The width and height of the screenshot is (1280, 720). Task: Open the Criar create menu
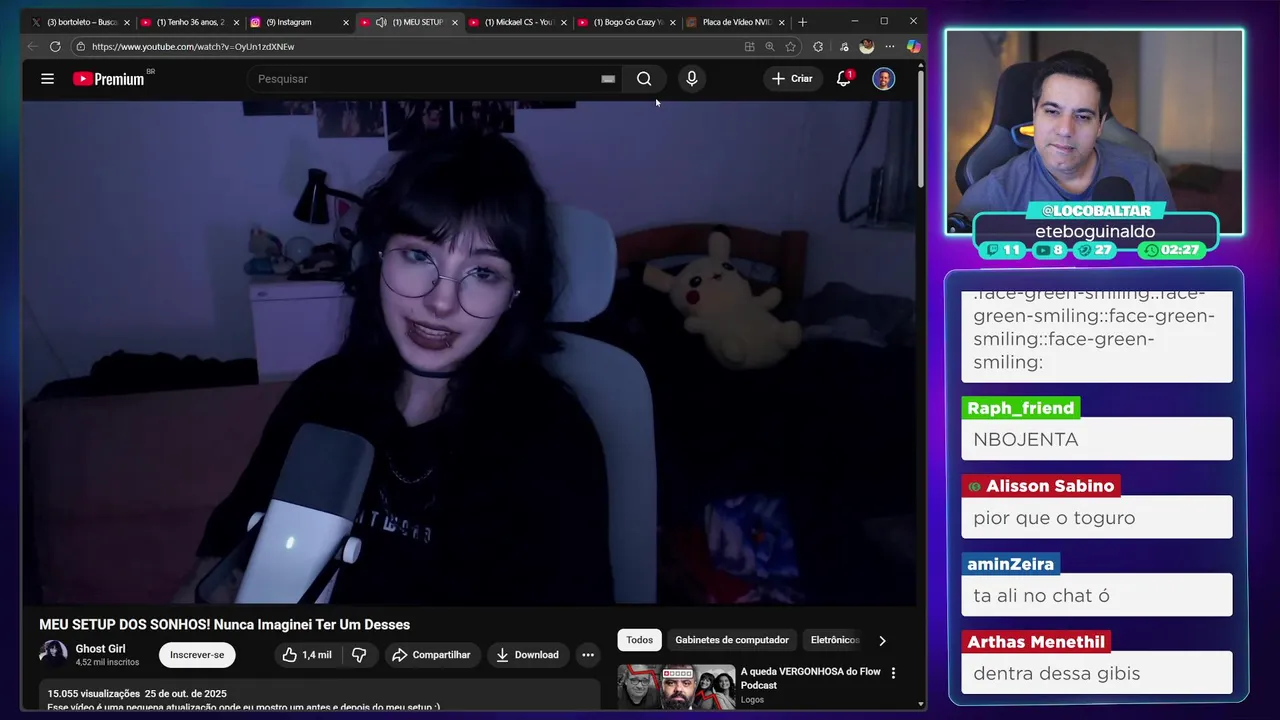[x=792, y=79]
